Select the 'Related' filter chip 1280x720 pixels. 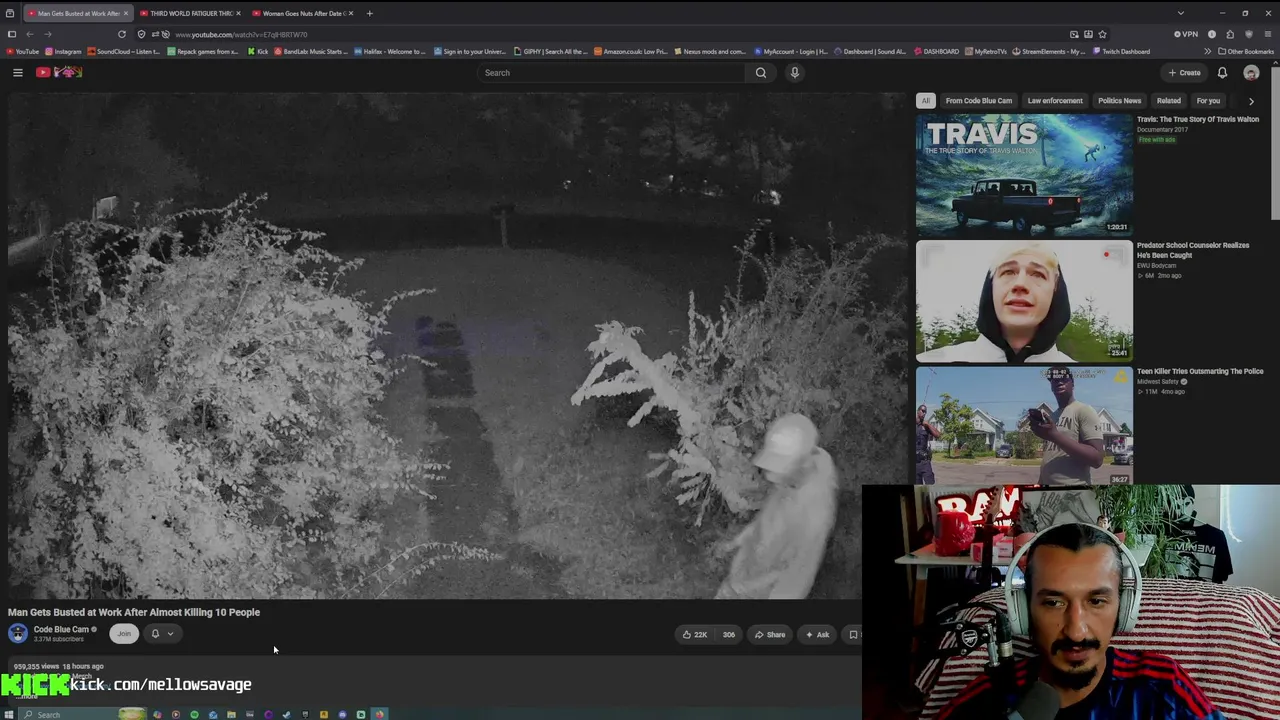click(x=1168, y=100)
